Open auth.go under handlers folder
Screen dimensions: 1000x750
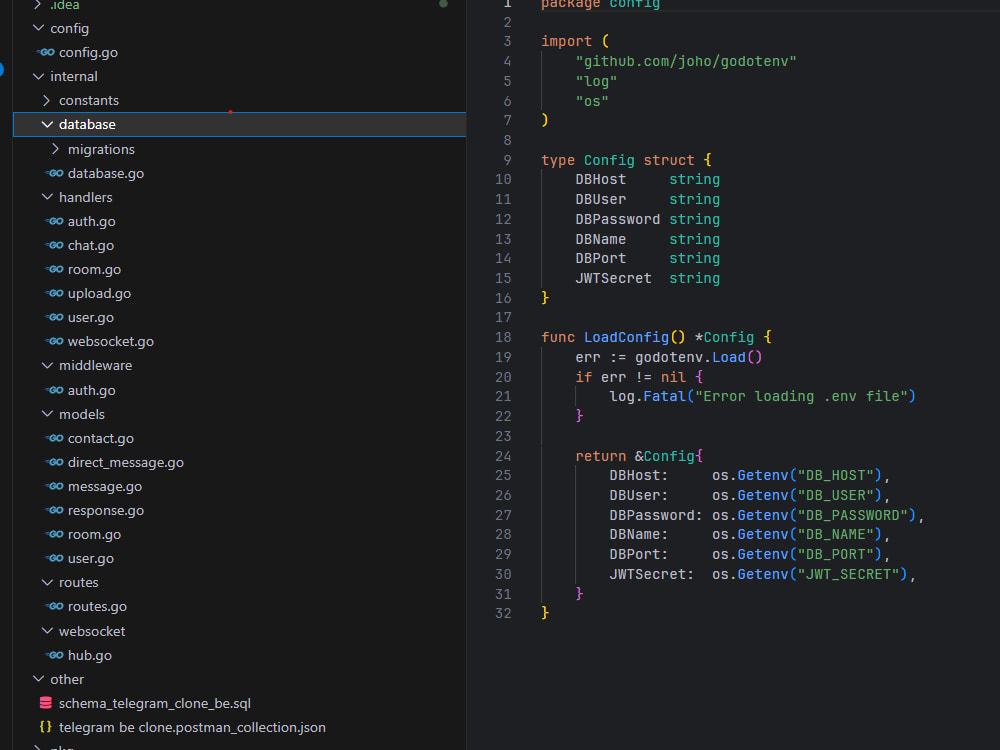click(x=91, y=221)
